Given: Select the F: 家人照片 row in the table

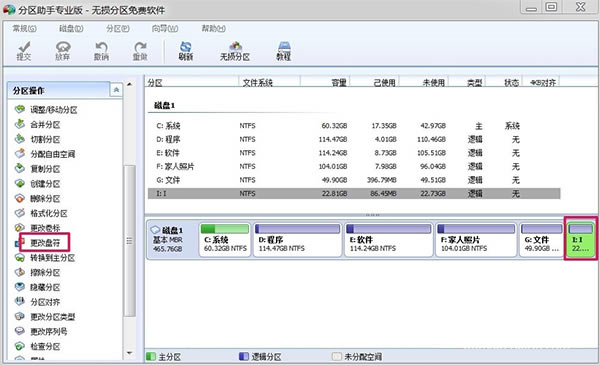Looking at the screenshot, I should [354, 167].
